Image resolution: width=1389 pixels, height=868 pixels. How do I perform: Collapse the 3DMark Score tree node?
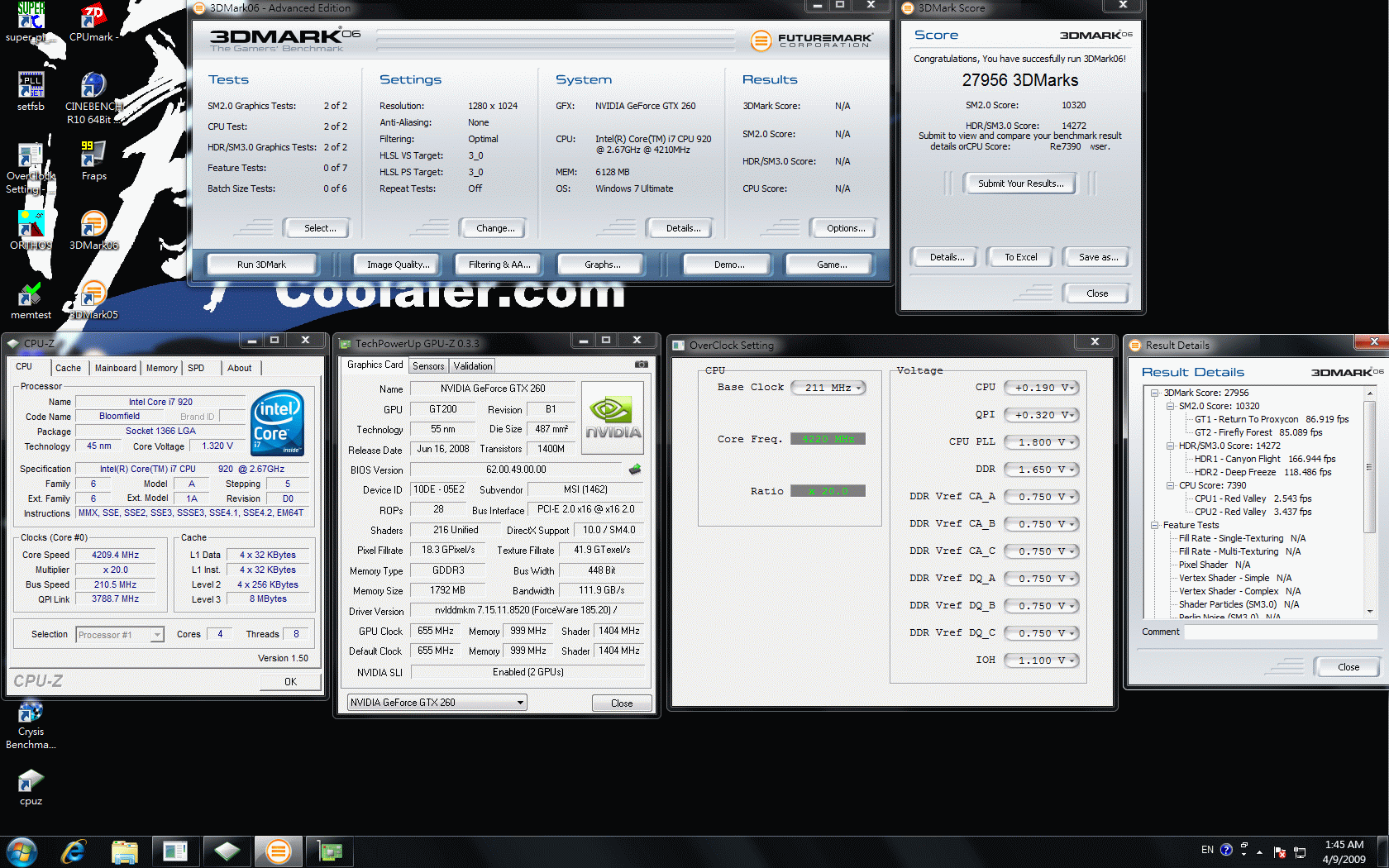coord(1155,393)
